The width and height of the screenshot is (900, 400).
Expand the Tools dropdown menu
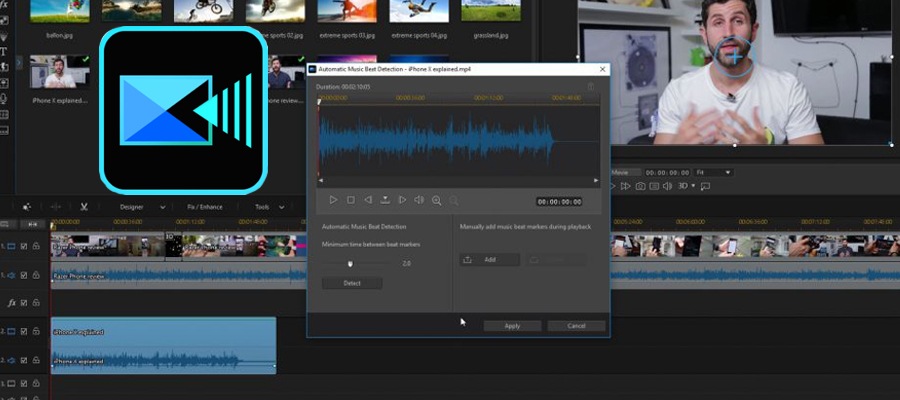[x=264, y=207]
